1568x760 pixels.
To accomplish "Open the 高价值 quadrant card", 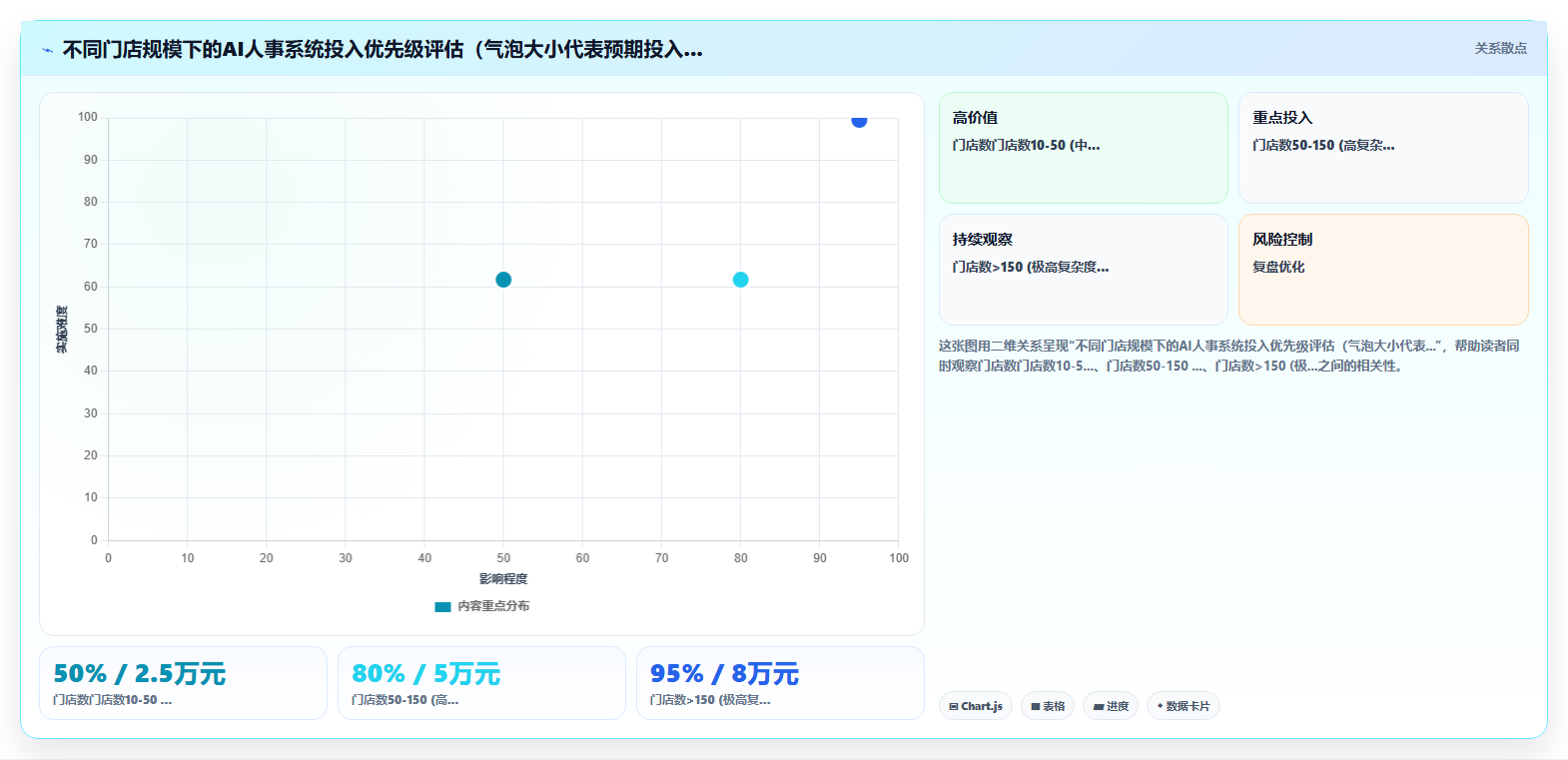I will 1084,148.
